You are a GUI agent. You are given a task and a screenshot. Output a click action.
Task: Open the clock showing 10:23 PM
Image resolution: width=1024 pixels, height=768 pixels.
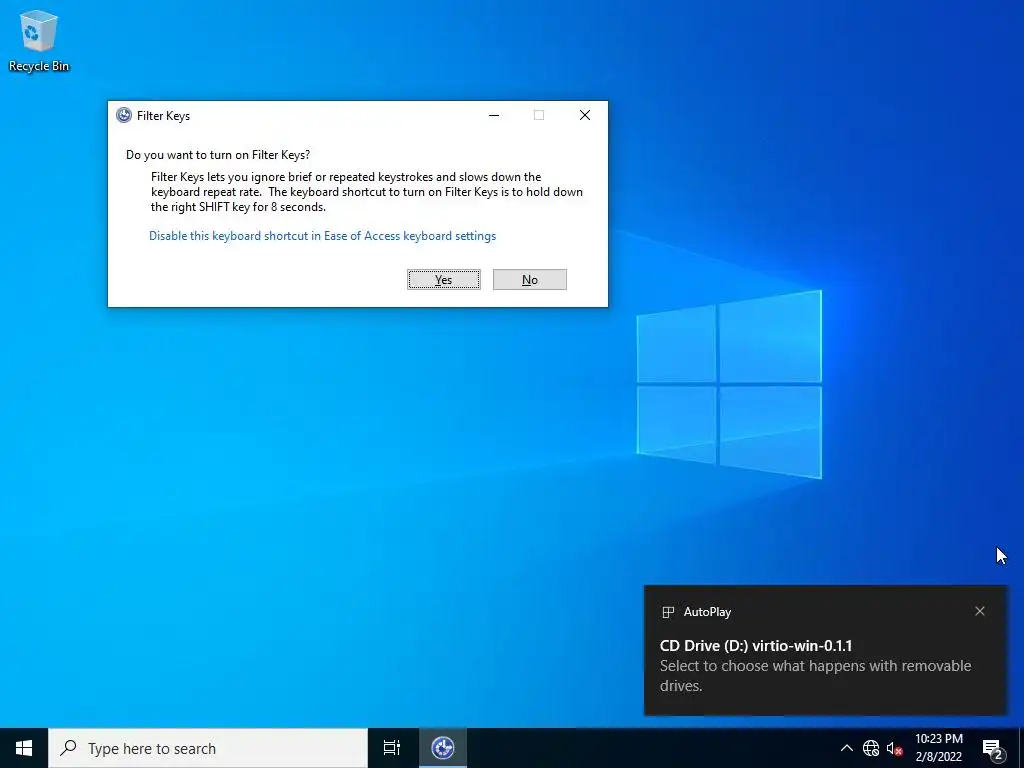click(x=938, y=748)
